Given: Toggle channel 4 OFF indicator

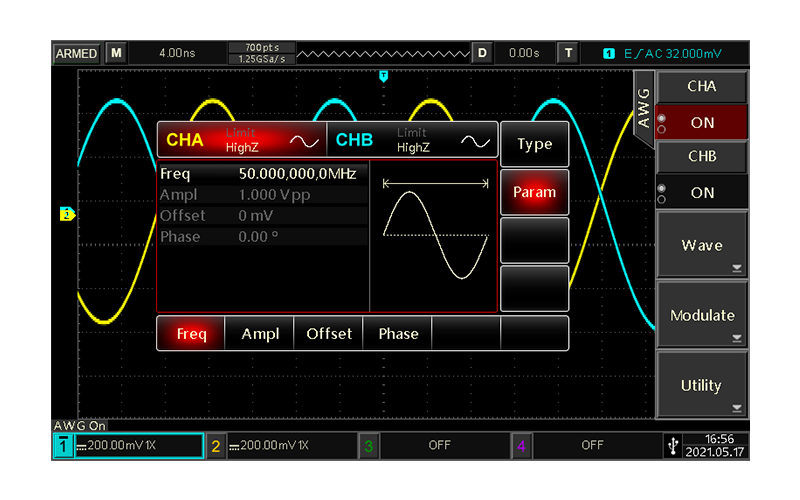Looking at the screenshot, I should click(x=592, y=445).
